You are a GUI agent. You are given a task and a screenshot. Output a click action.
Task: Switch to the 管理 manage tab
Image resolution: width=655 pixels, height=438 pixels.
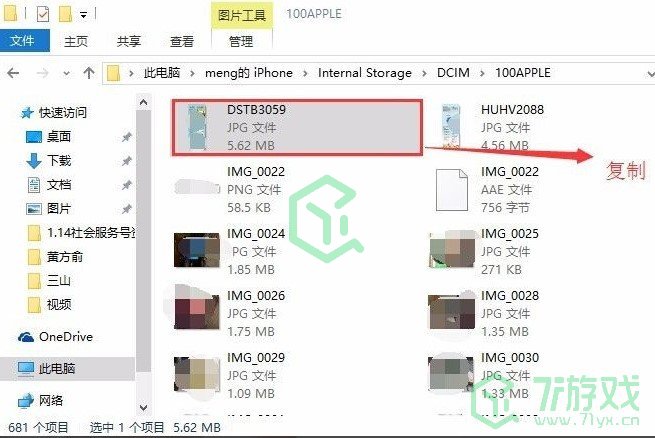241,41
